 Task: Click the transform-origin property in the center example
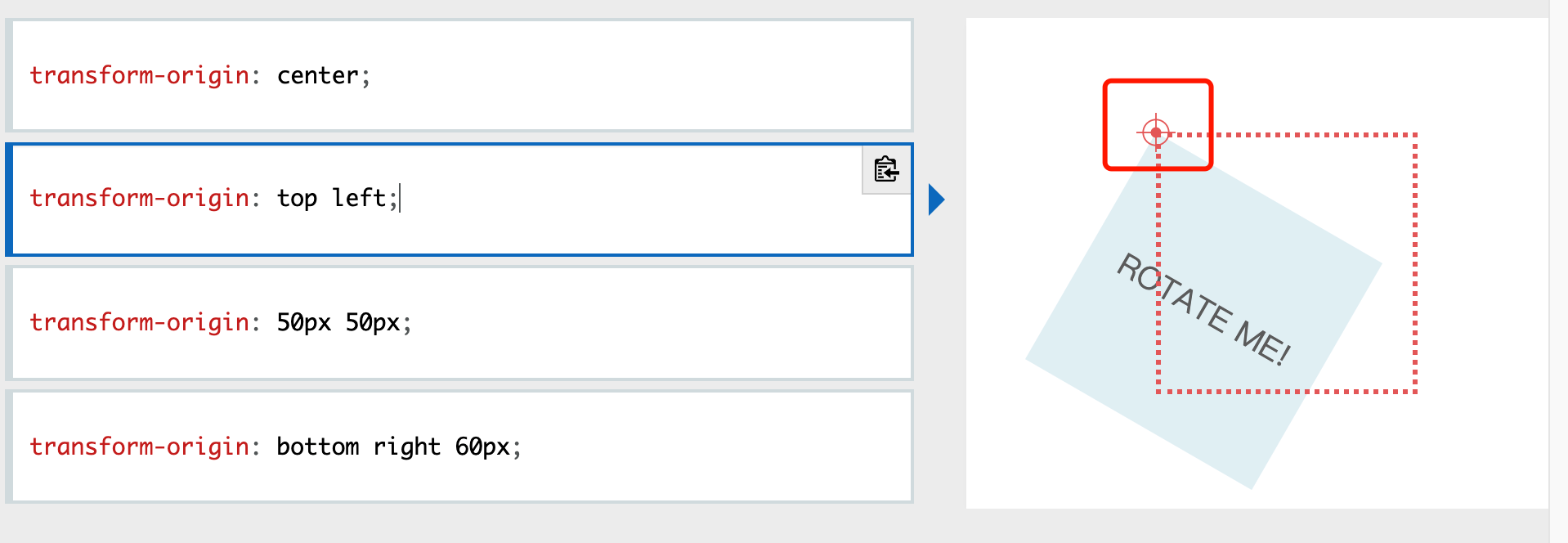(x=139, y=76)
